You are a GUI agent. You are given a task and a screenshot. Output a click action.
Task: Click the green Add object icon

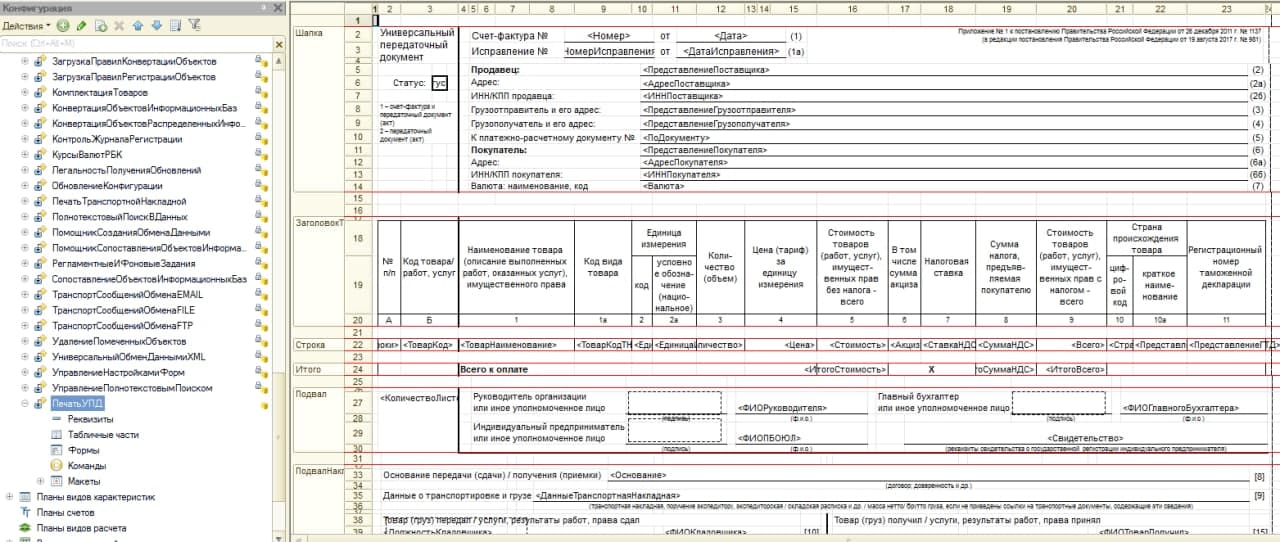click(63, 25)
